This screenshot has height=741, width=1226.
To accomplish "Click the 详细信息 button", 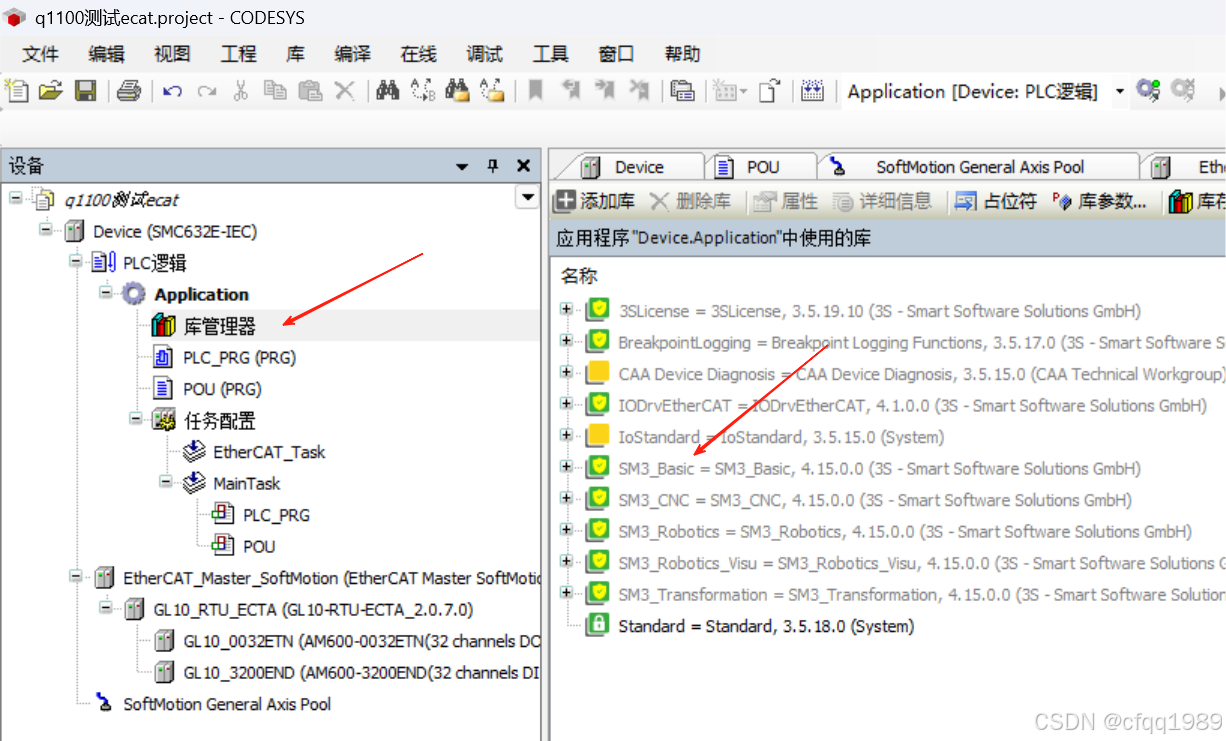I will click(882, 202).
